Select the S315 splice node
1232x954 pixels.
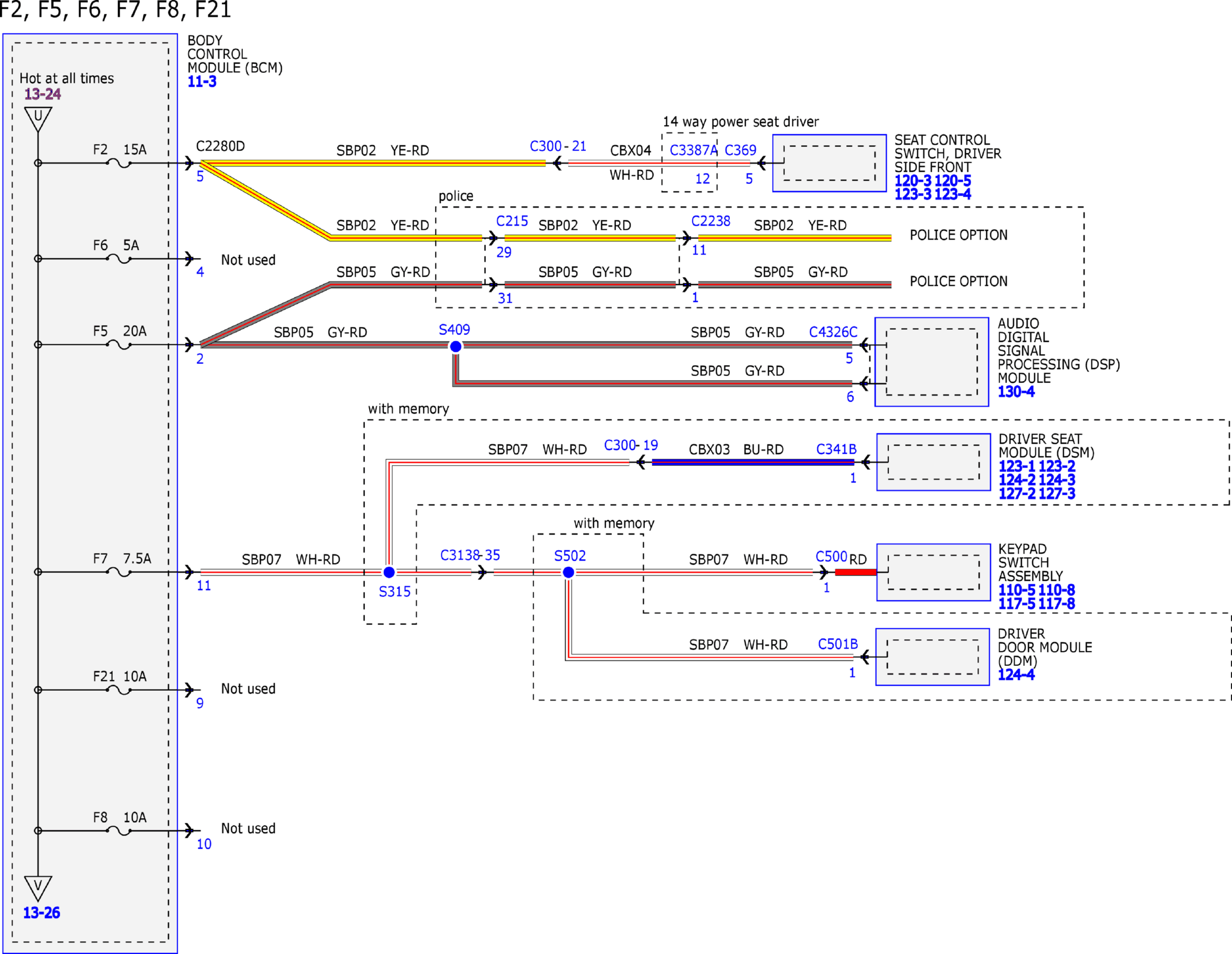point(389,572)
